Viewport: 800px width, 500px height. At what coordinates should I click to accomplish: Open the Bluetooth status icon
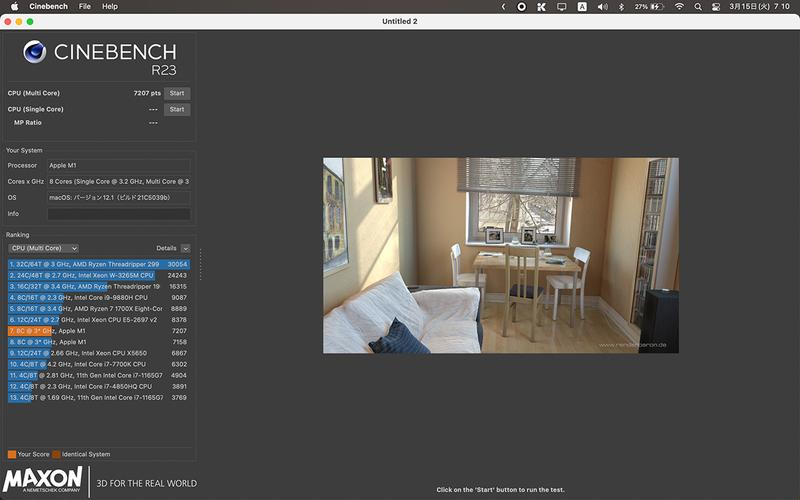coord(621,7)
